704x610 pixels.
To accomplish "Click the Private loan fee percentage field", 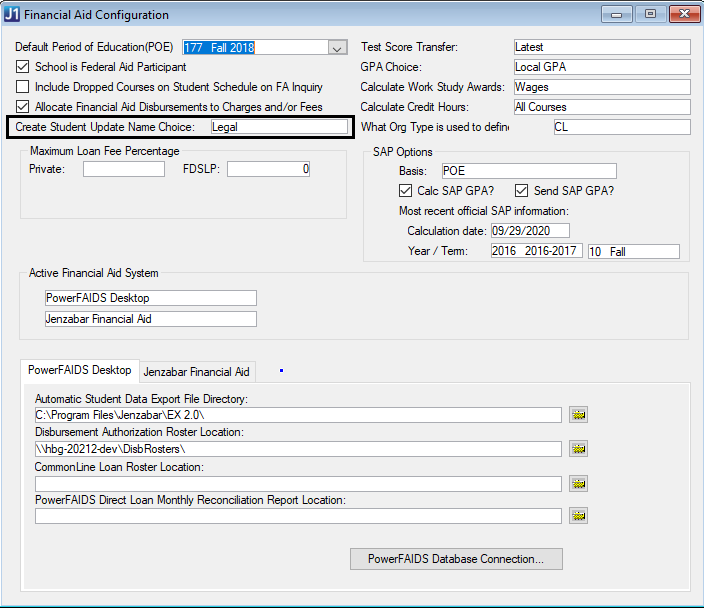I will point(124,170).
